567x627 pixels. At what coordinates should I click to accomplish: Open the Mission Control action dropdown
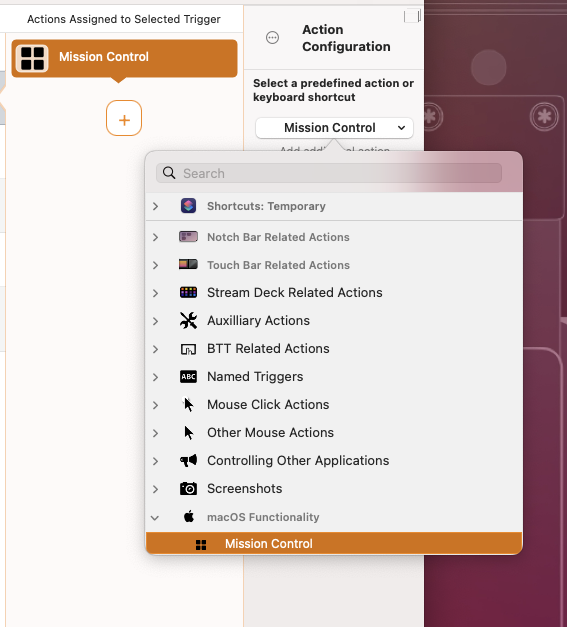click(x=334, y=128)
